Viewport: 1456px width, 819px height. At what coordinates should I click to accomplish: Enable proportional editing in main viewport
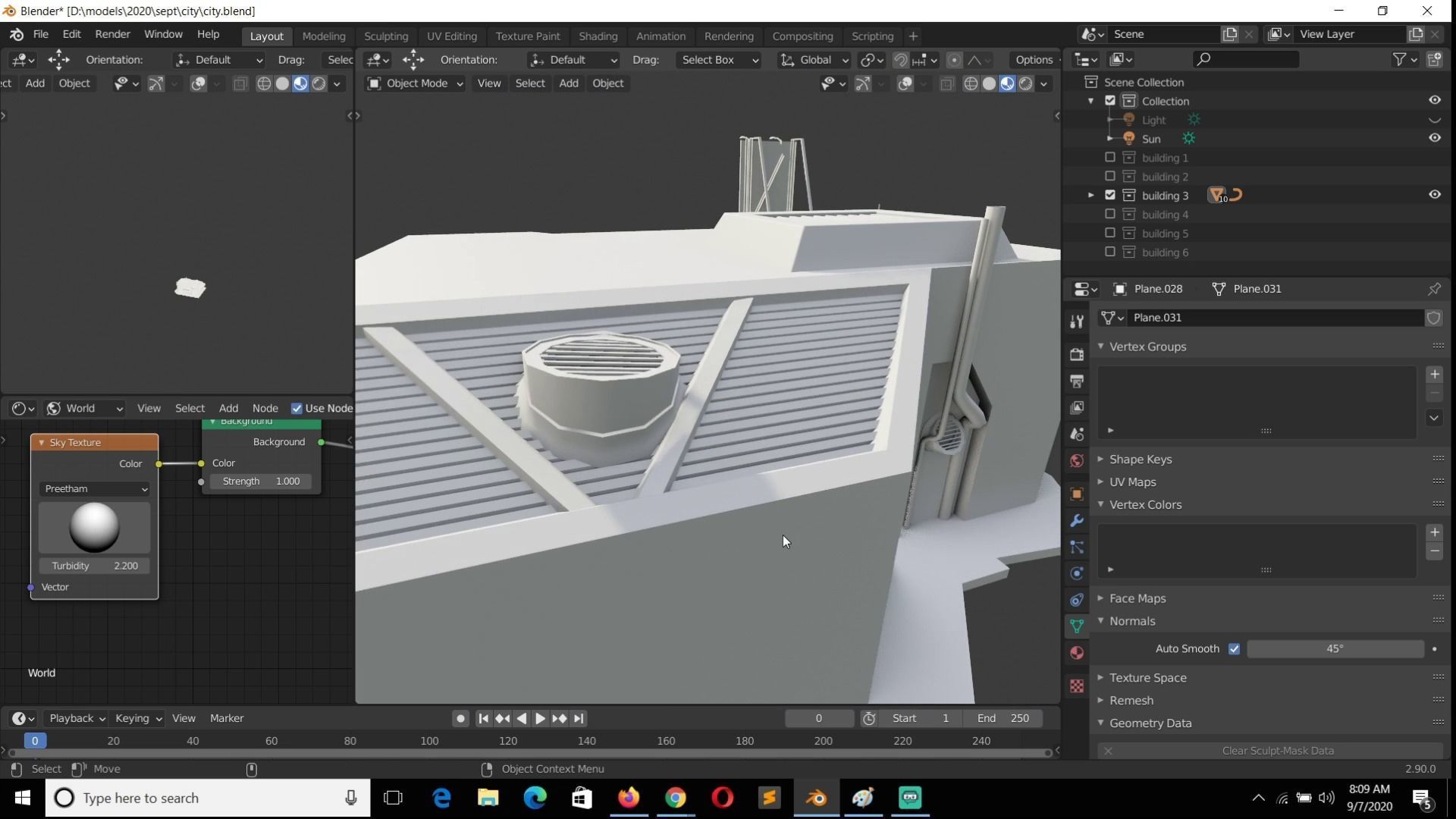point(954,60)
